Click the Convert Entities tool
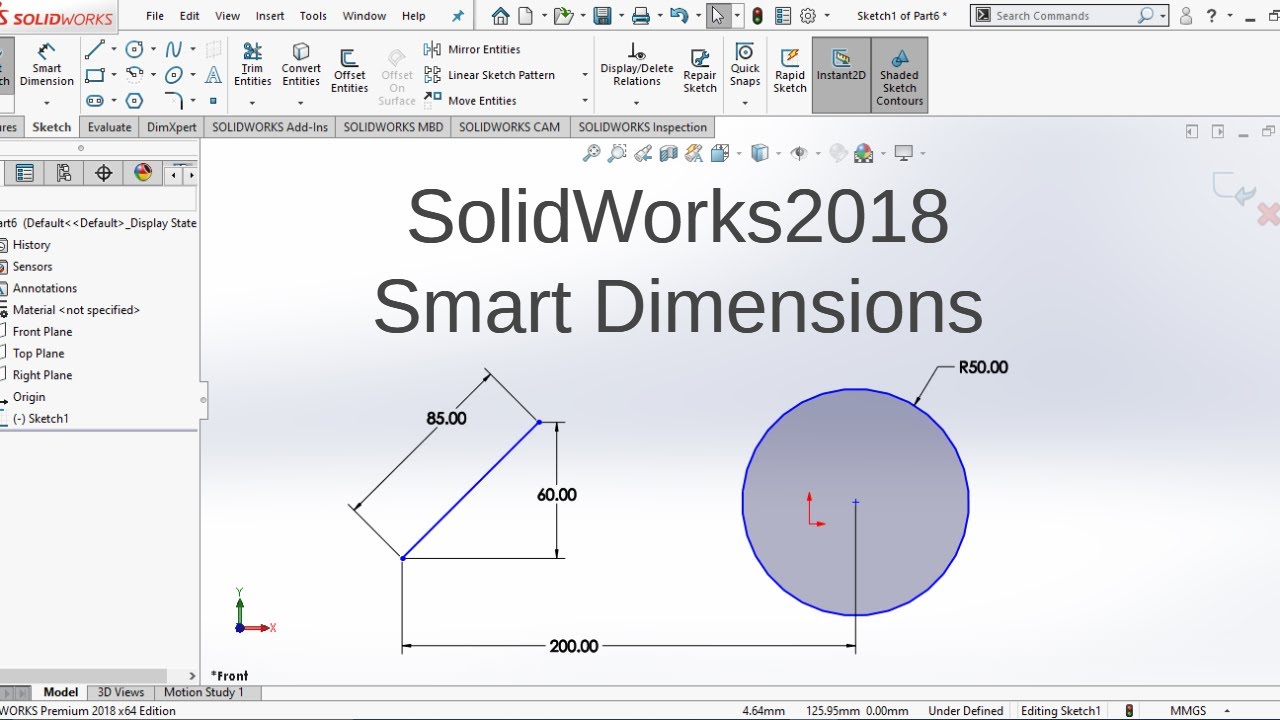 pos(301,65)
